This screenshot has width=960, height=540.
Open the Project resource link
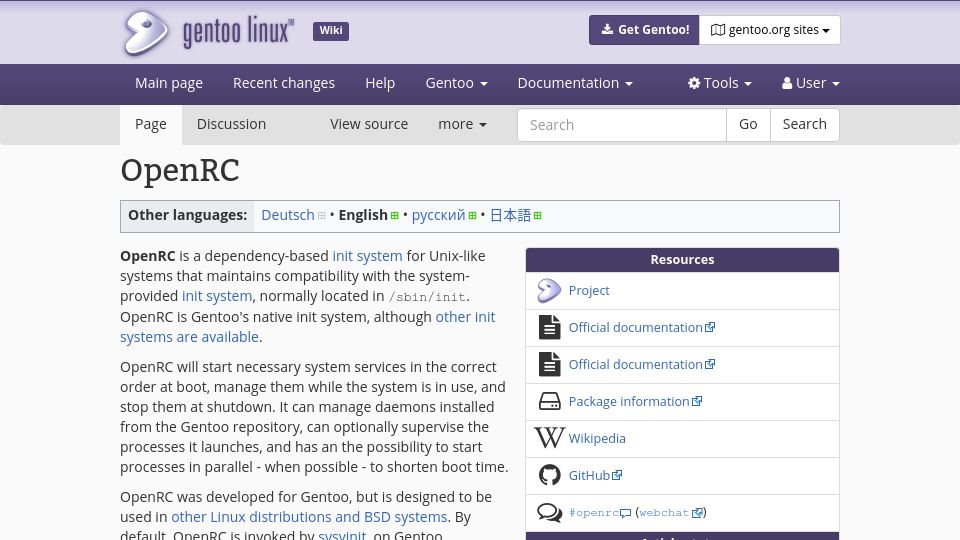tap(589, 291)
